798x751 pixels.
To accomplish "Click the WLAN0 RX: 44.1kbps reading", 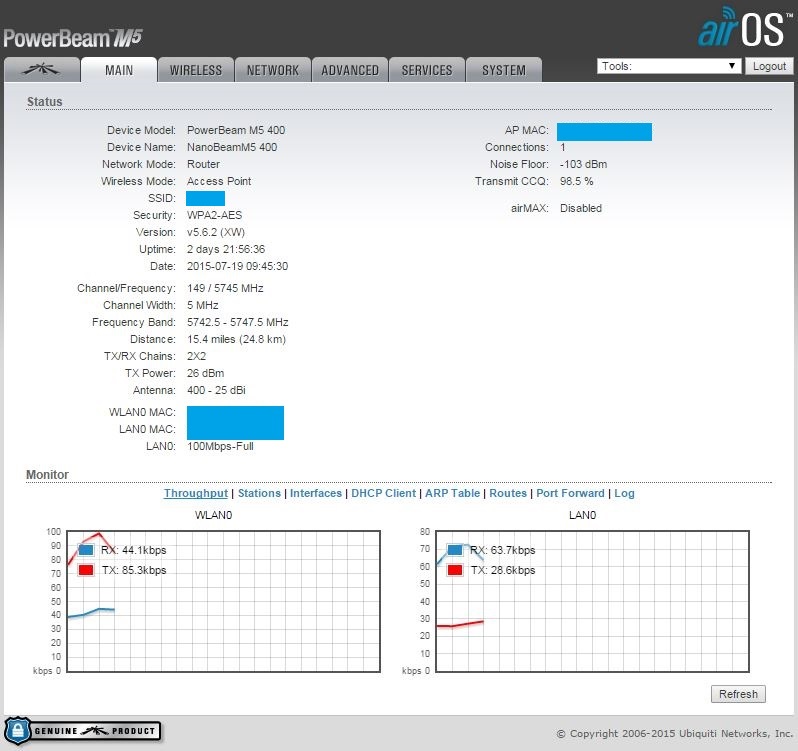I will 134,550.
